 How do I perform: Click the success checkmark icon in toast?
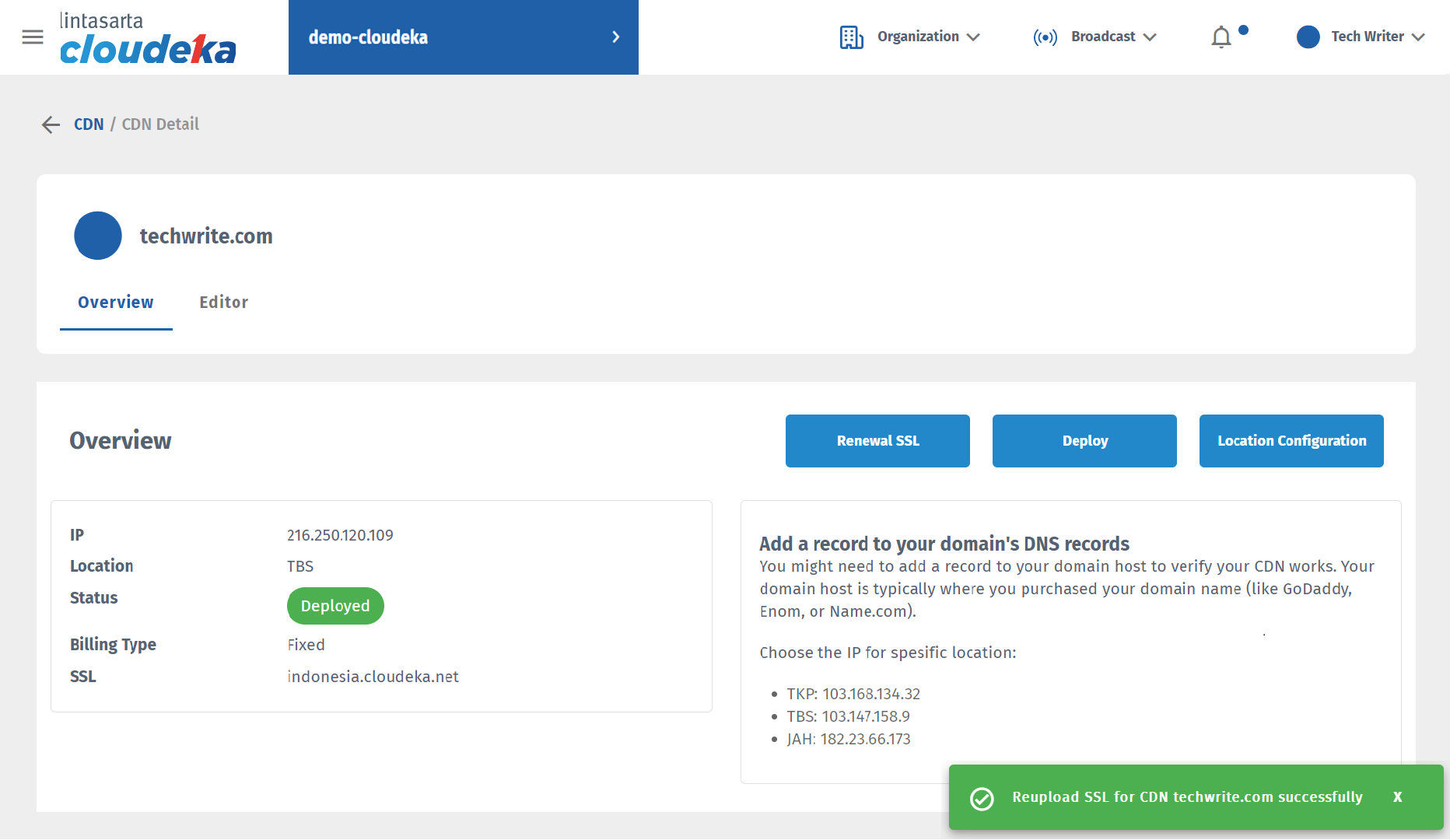tap(982, 798)
